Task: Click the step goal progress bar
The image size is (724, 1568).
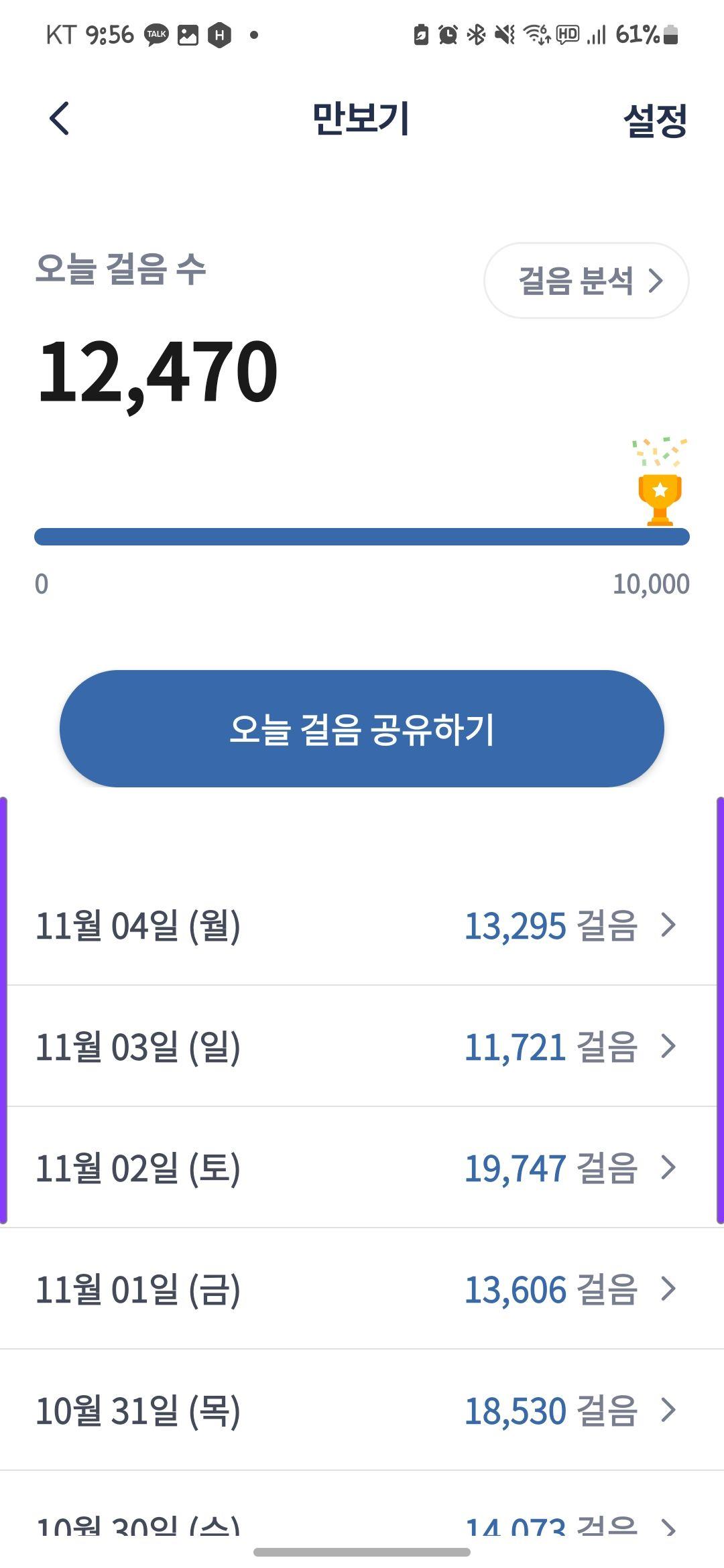Action: point(362,537)
